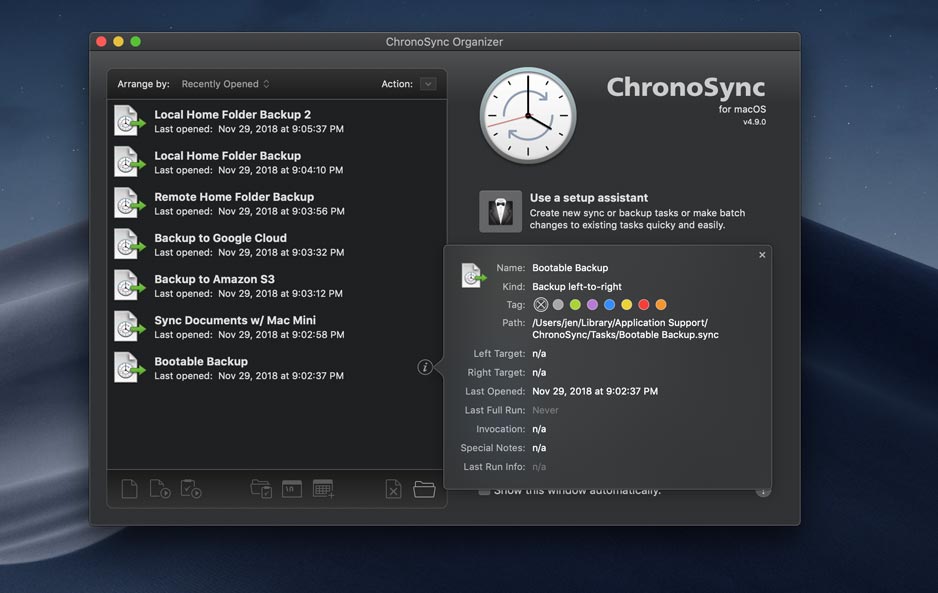938x593 pixels.
Task: Open the folder icon in bottom toolbar
Action: [424, 489]
